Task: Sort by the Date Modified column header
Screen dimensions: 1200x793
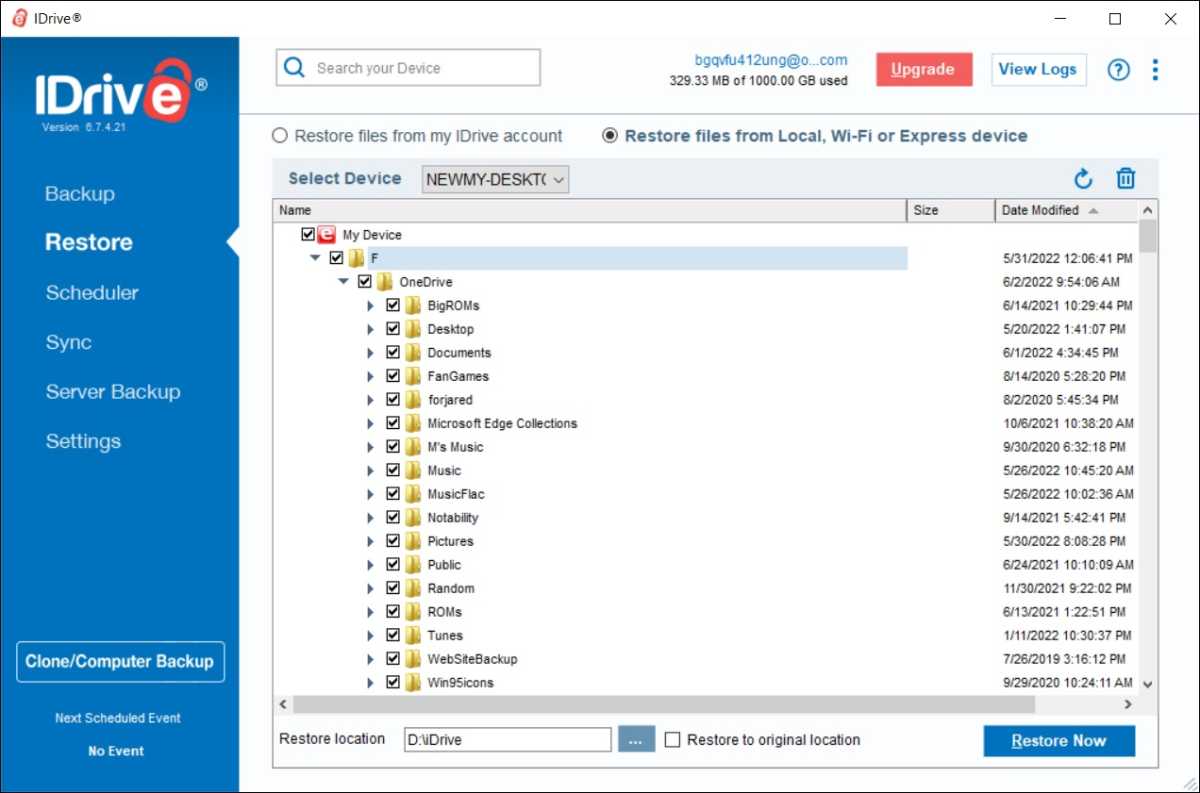Action: [1066, 210]
